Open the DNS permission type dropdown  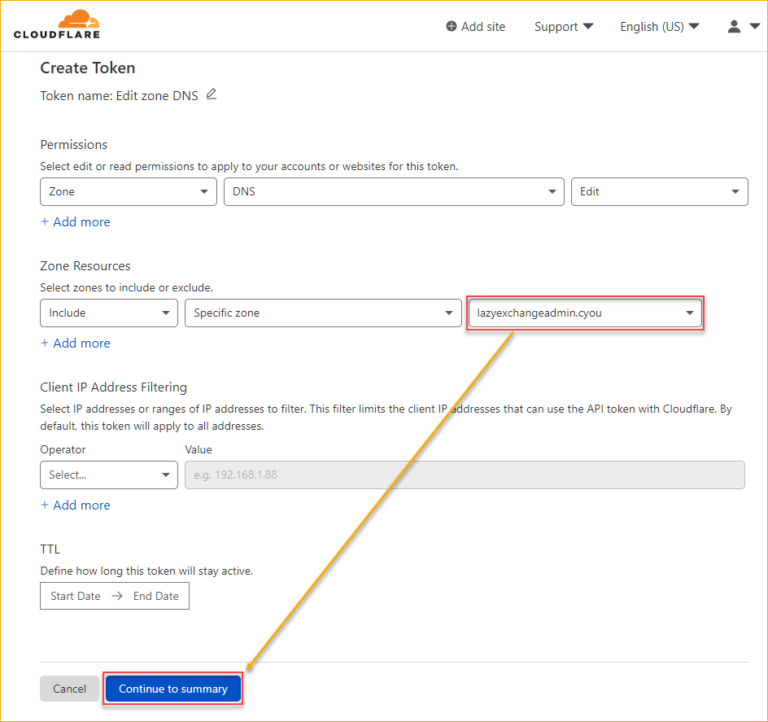(x=394, y=192)
